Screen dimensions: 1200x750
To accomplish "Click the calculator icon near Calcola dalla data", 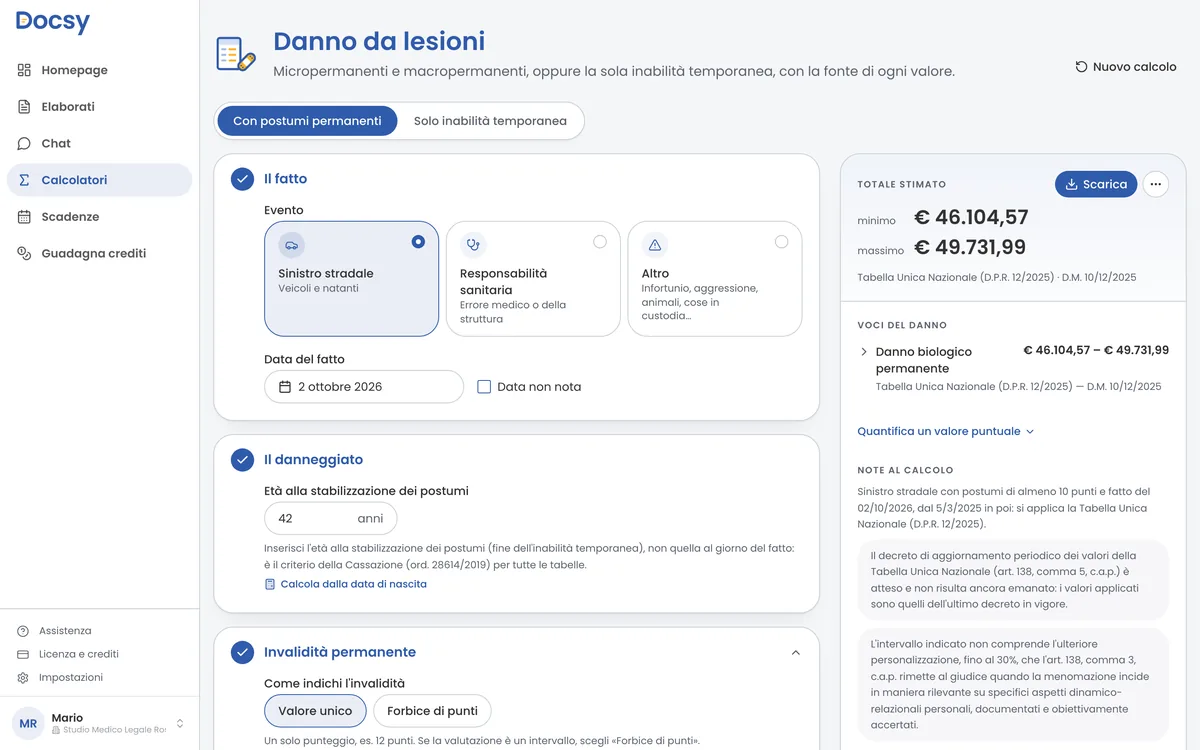I will click(270, 584).
